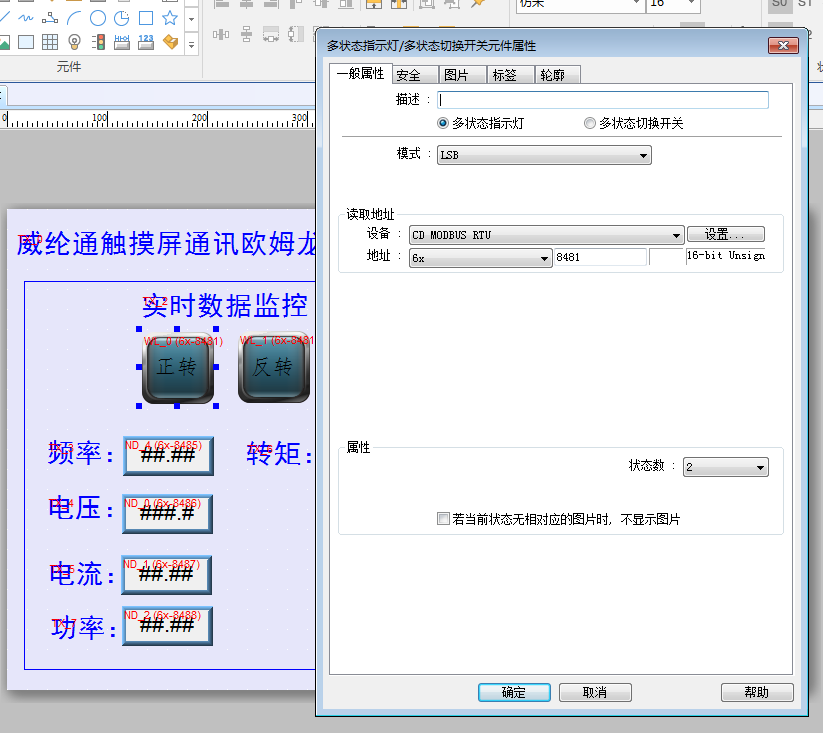Expand the CD MODBUS RTU device dropdown
823x733 pixels.
[546, 235]
